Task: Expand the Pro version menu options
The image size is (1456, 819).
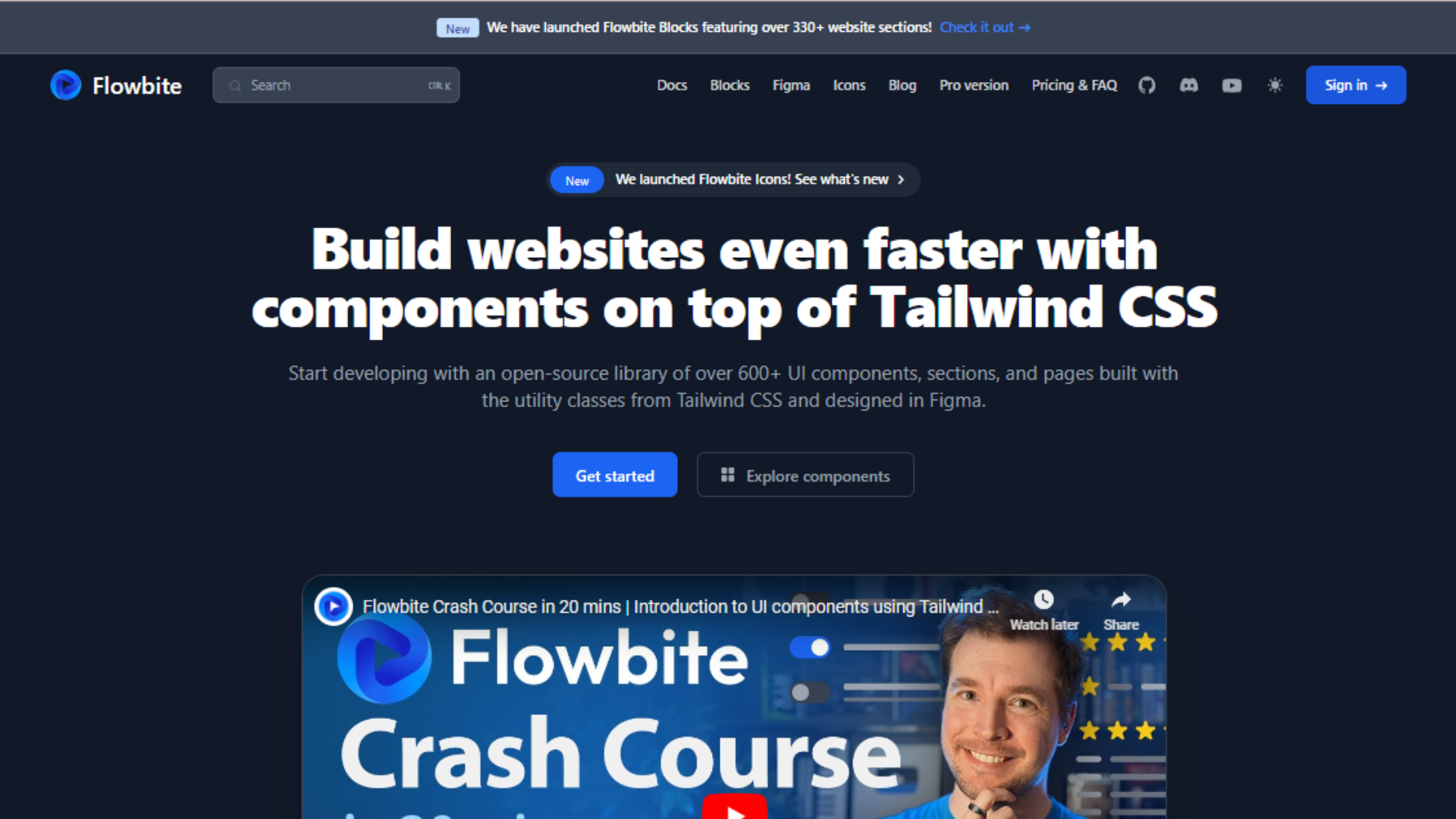Action: pyautogui.click(x=973, y=85)
